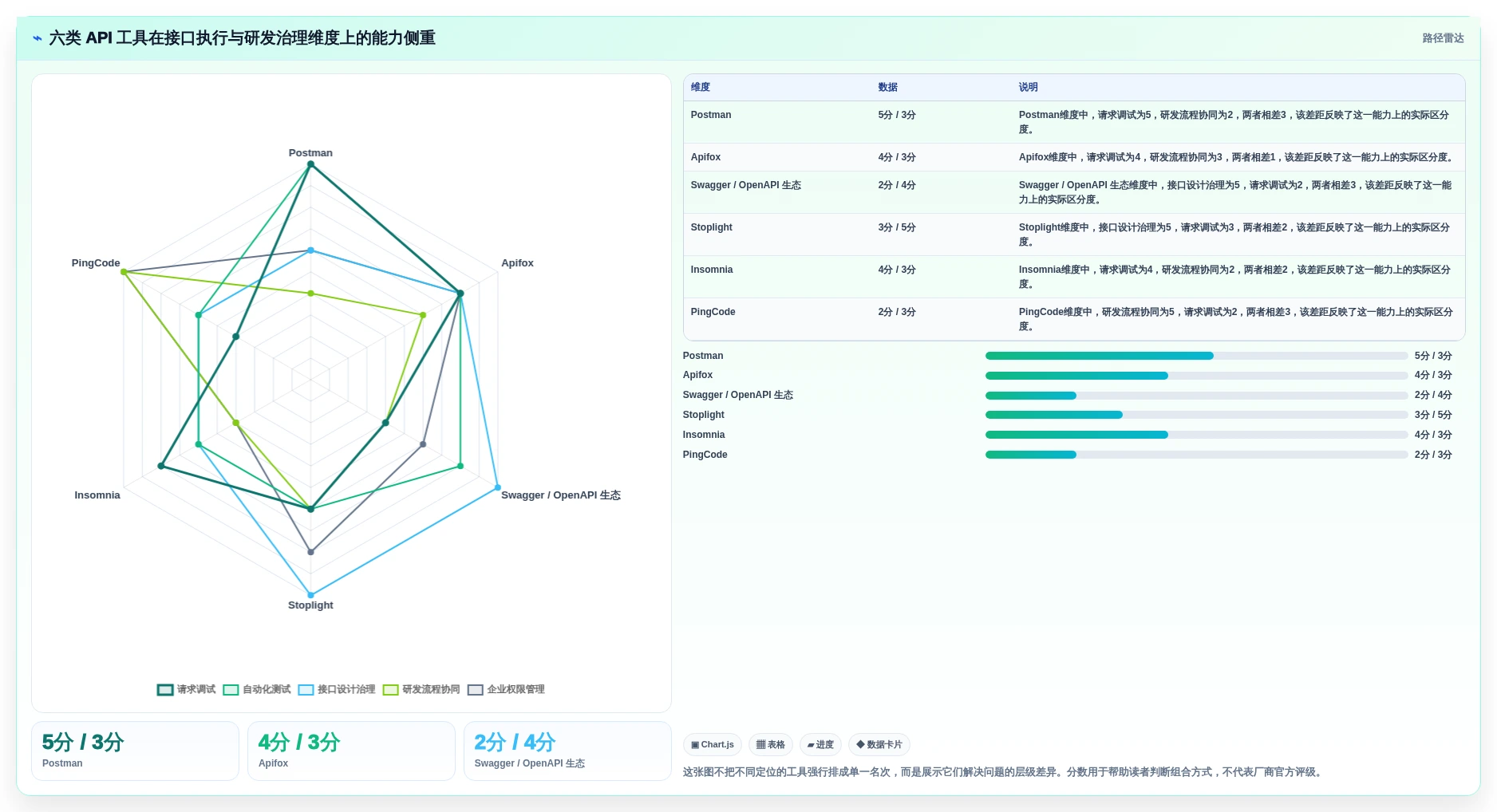Click the 数据卡片 tag chip
The width and height of the screenshot is (1497, 812).
coord(879,745)
